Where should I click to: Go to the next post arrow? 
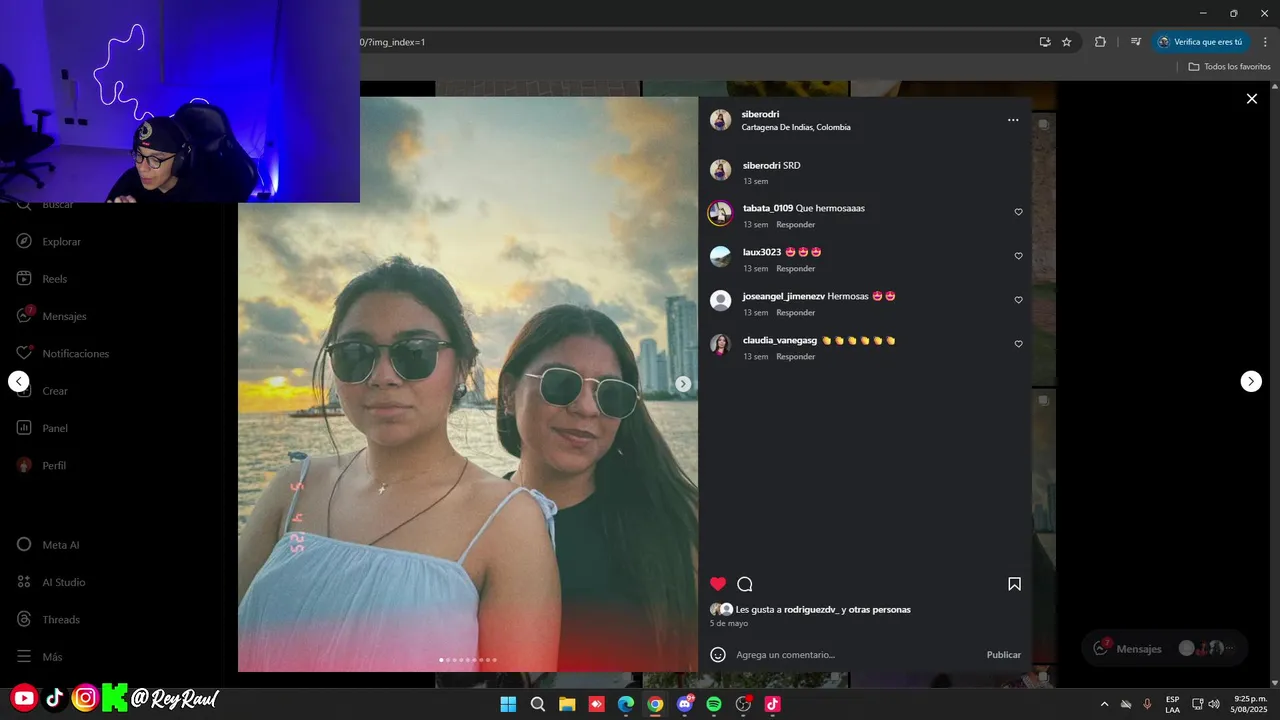click(1251, 381)
